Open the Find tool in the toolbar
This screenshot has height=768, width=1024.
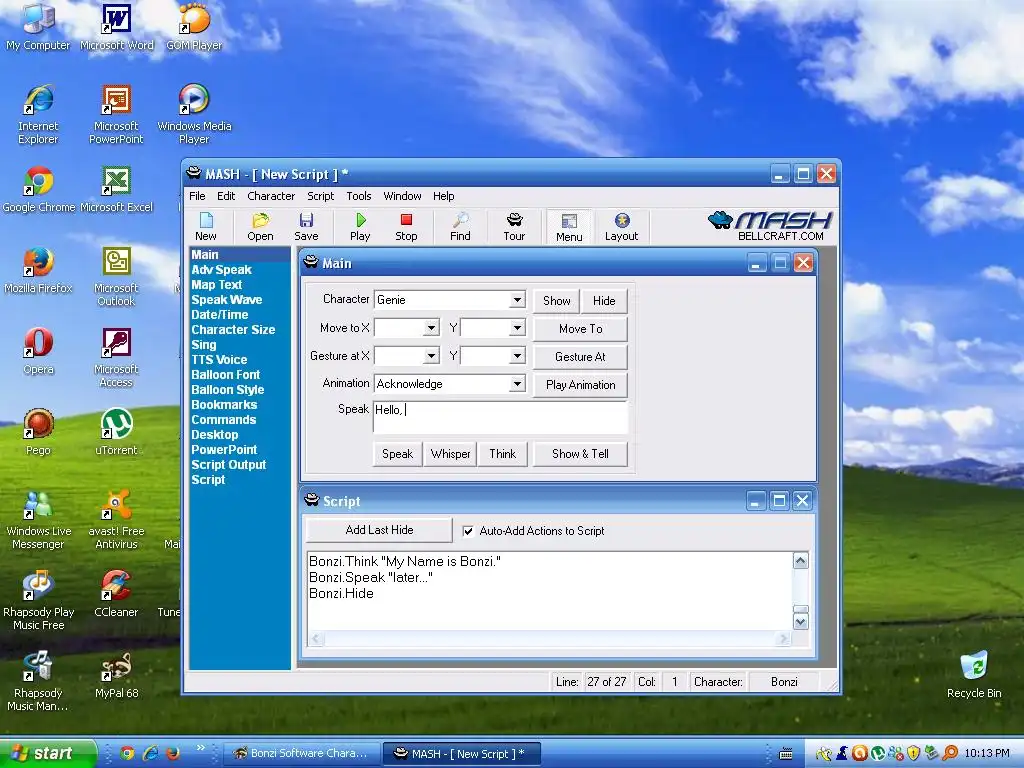pos(460,227)
